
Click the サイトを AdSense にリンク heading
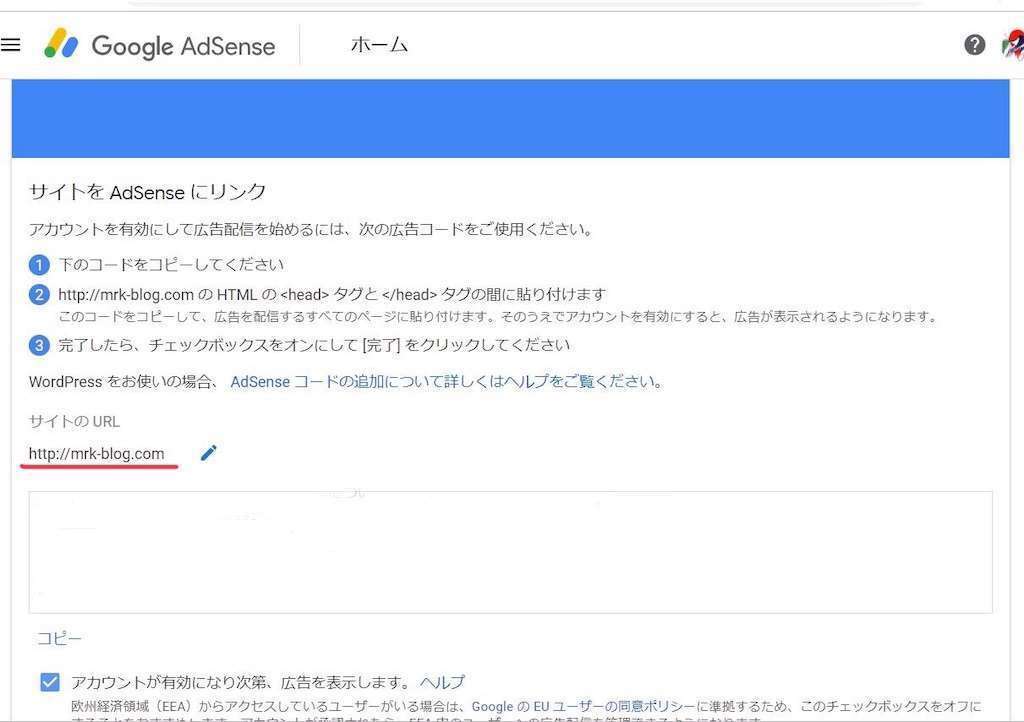coord(148,192)
